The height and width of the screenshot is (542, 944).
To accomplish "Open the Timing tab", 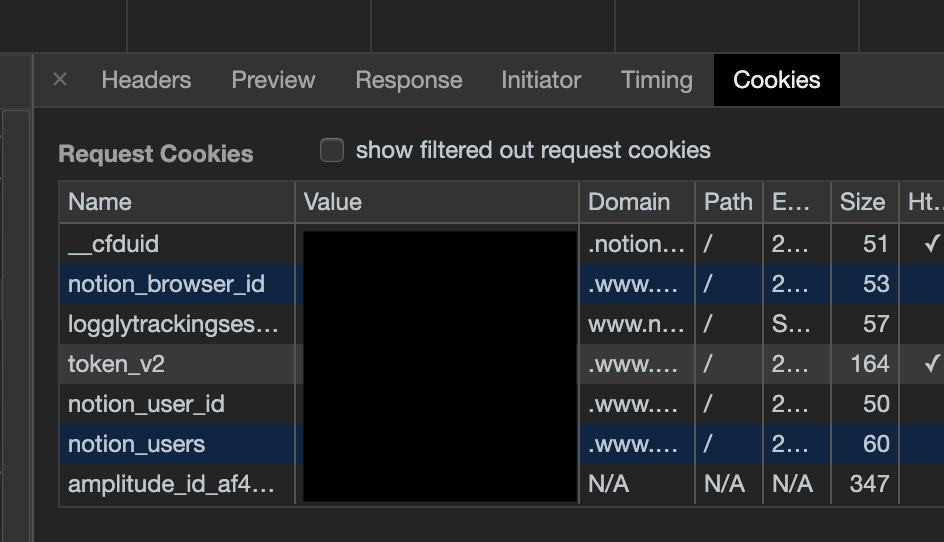I will (x=657, y=80).
